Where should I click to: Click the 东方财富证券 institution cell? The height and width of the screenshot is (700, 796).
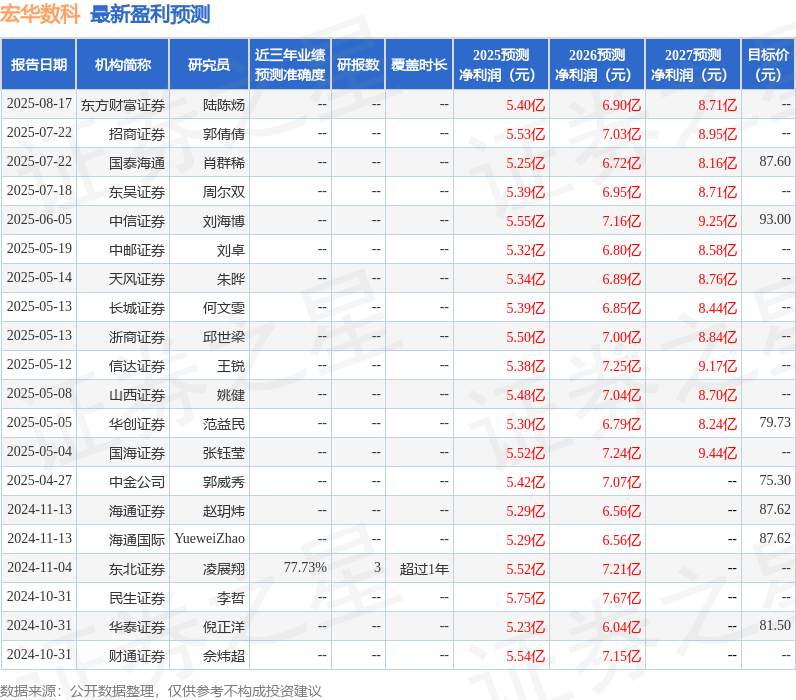pos(123,105)
